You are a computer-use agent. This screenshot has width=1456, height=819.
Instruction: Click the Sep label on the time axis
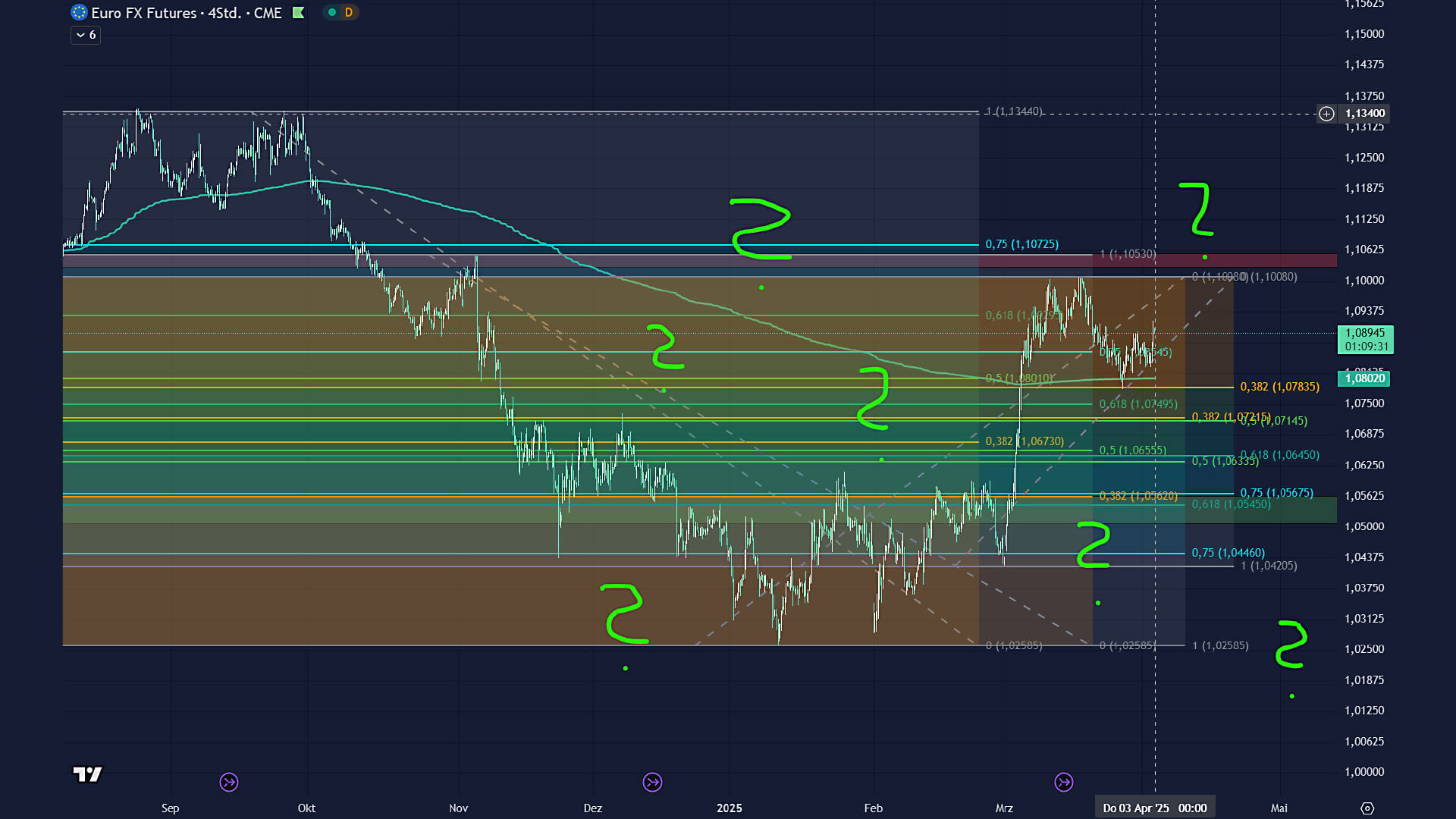click(170, 808)
